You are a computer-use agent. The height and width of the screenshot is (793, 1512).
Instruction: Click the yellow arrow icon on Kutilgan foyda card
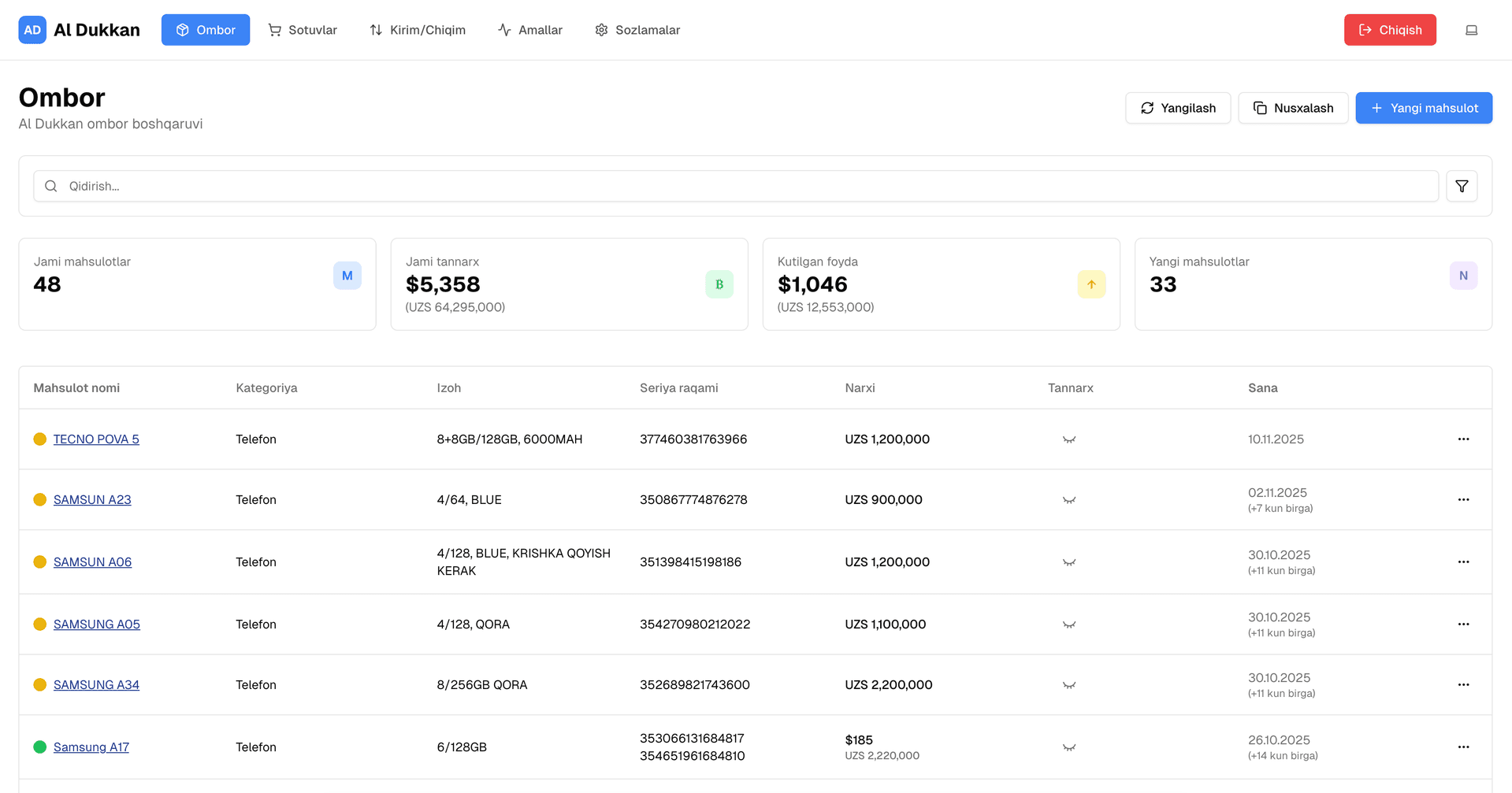(x=1091, y=284)
